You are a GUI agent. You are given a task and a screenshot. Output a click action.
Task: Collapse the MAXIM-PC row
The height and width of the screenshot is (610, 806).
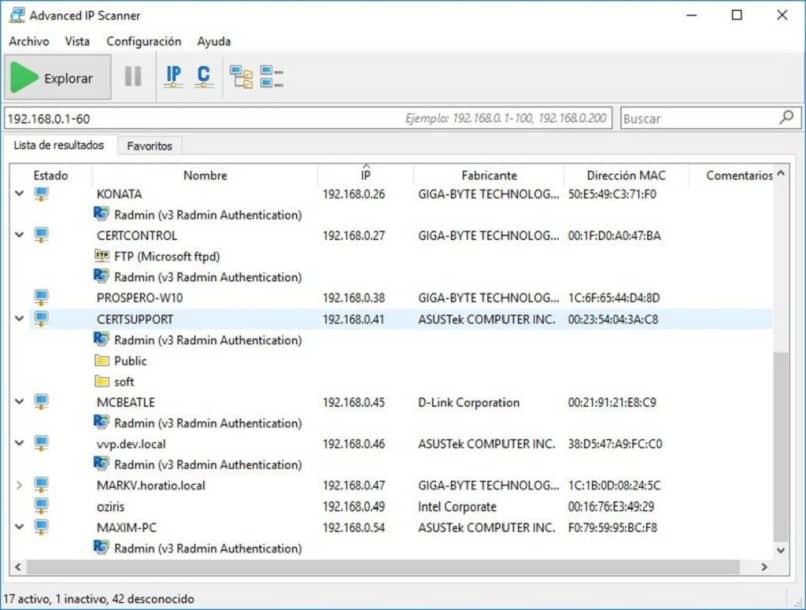(x=20, y=527)
